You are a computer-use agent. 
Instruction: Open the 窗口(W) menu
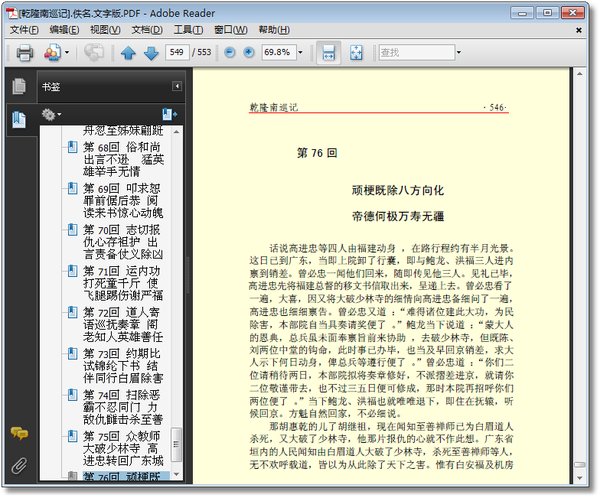pos(231,30)
